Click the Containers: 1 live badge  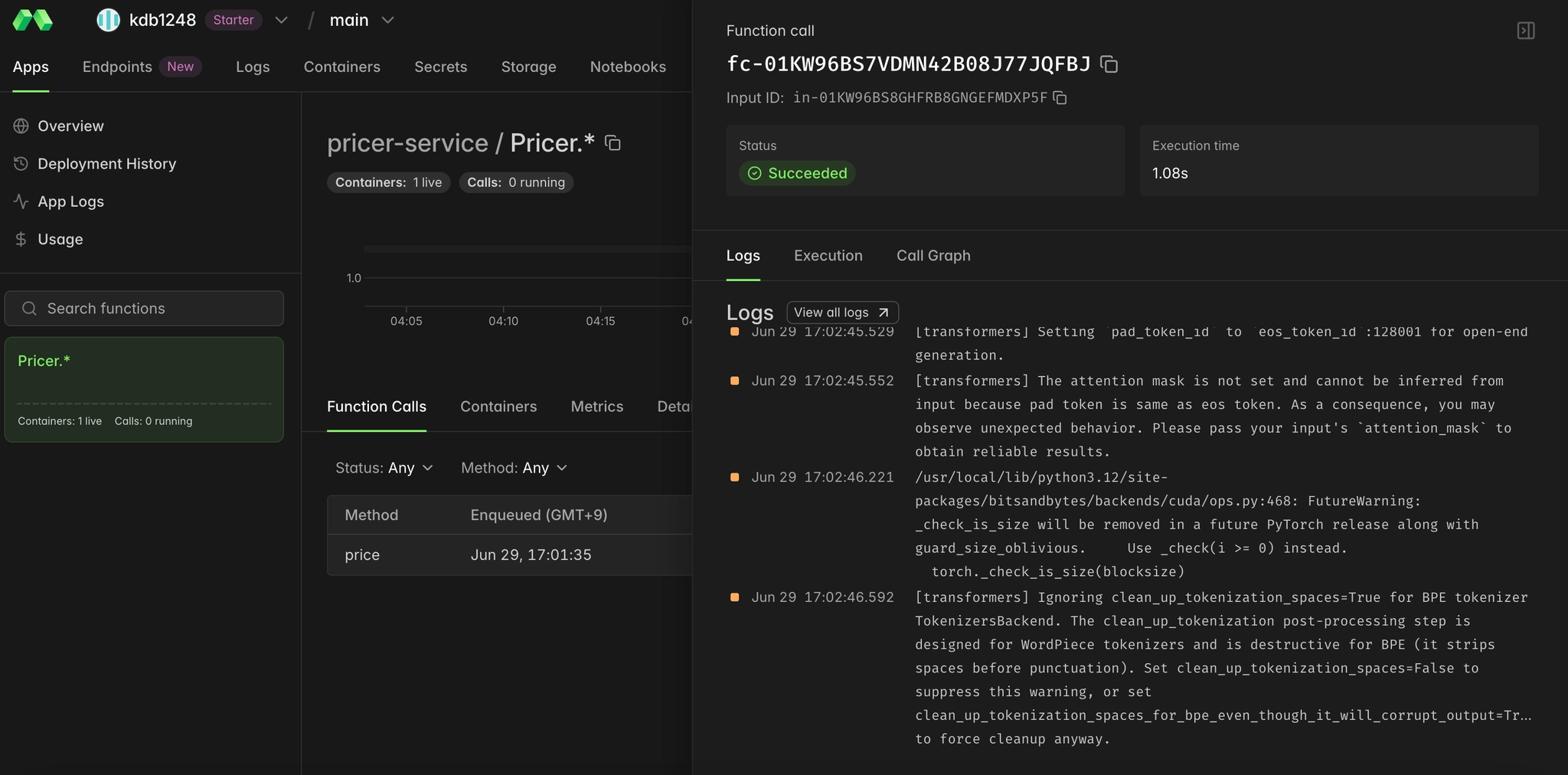click(388, 182)
